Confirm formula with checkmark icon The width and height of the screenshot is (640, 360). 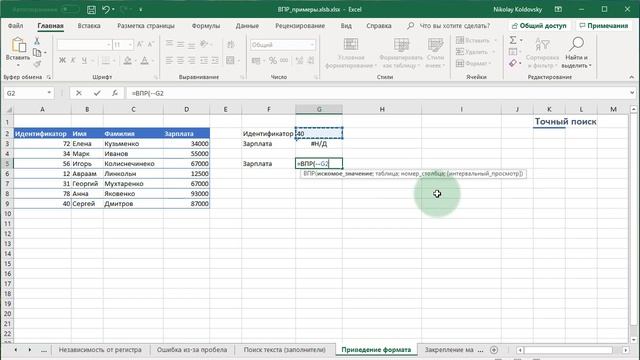(97, 93)
